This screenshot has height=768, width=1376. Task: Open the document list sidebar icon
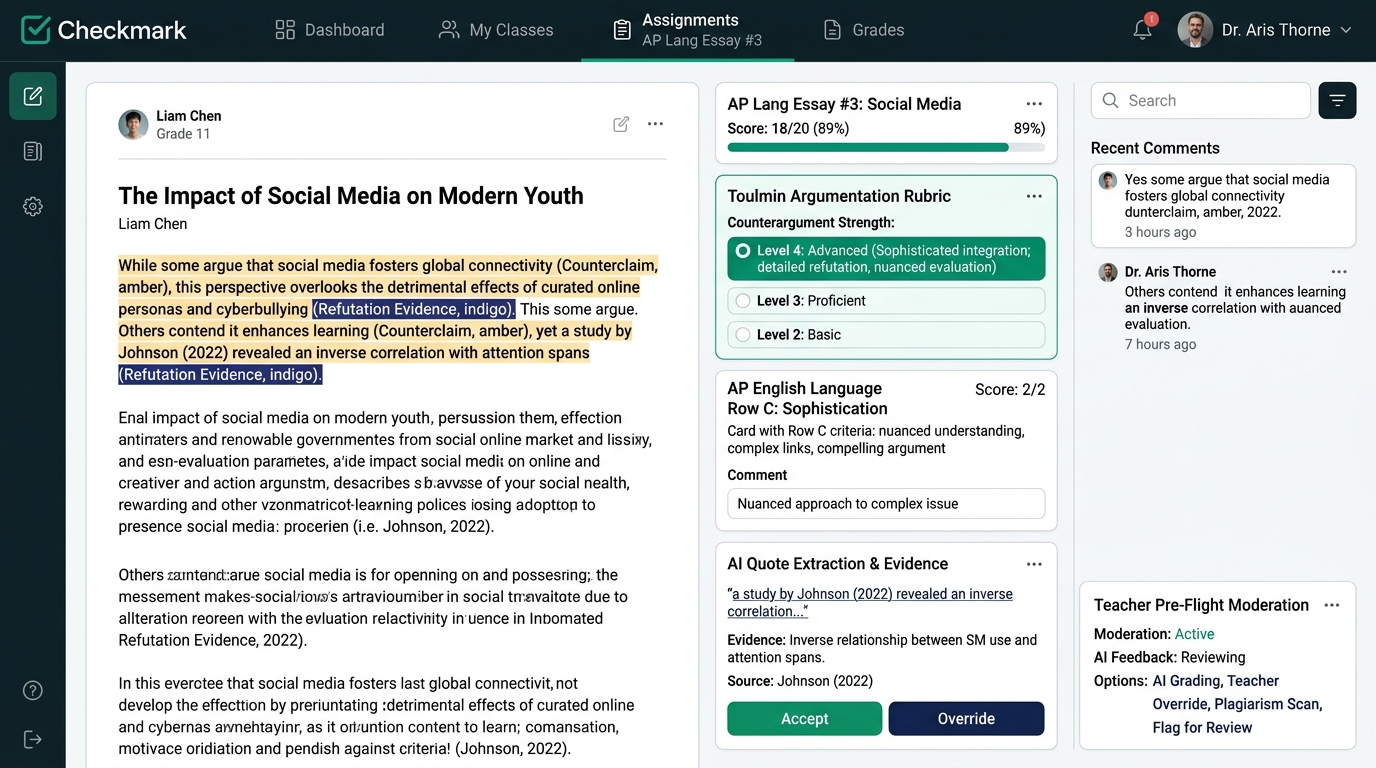(x=33, y=151)
